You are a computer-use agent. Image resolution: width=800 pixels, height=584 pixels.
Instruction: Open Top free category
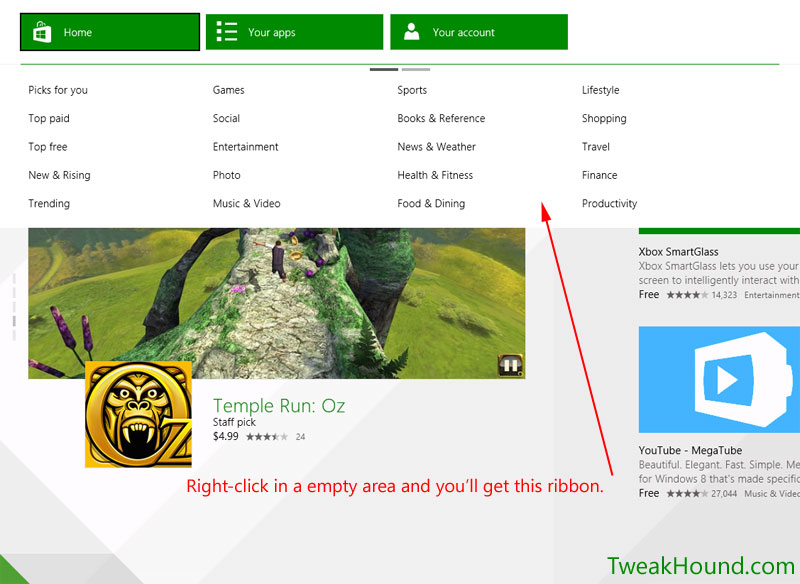click(48, 147)
